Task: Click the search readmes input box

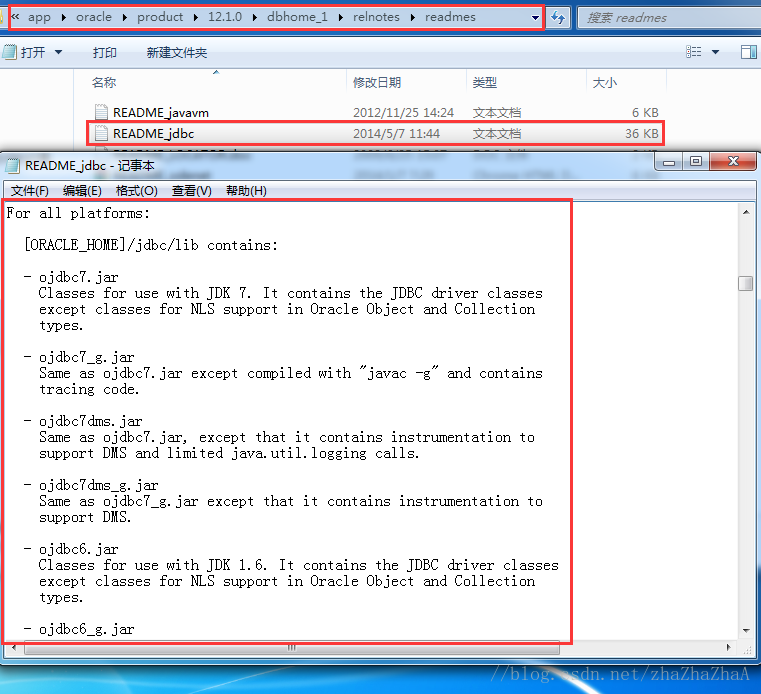Action: [669, 18]
